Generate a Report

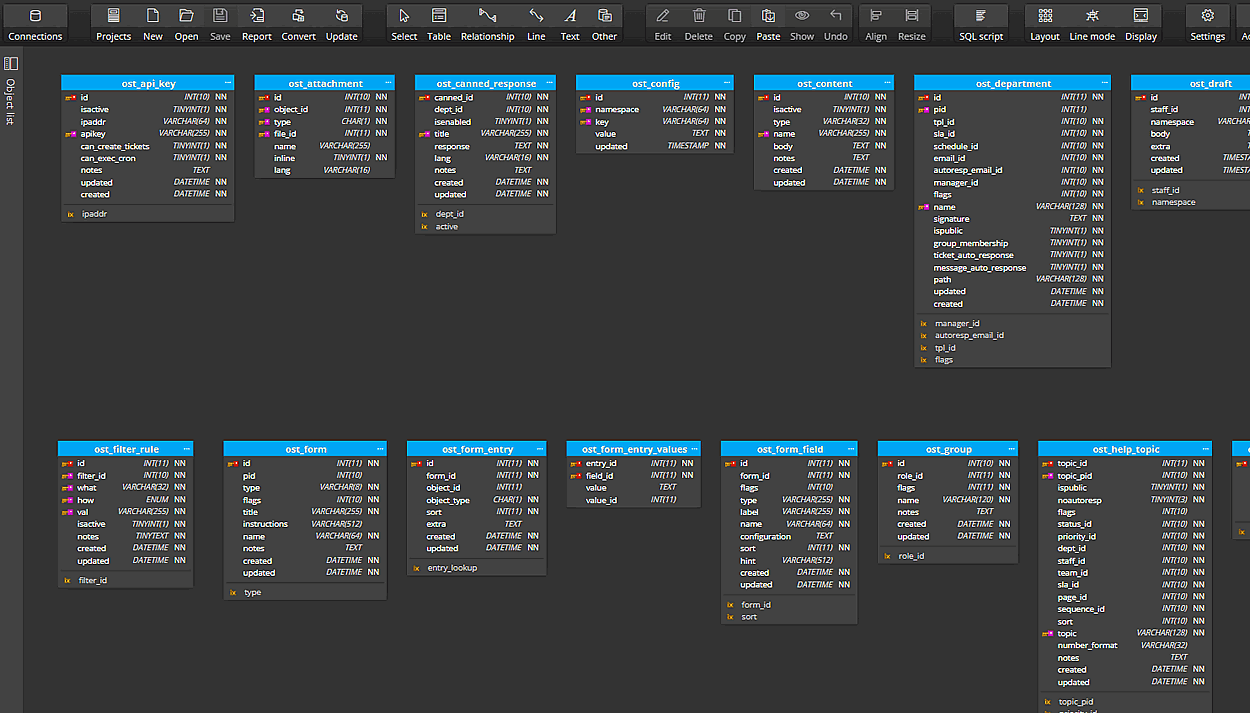(257, 24)
